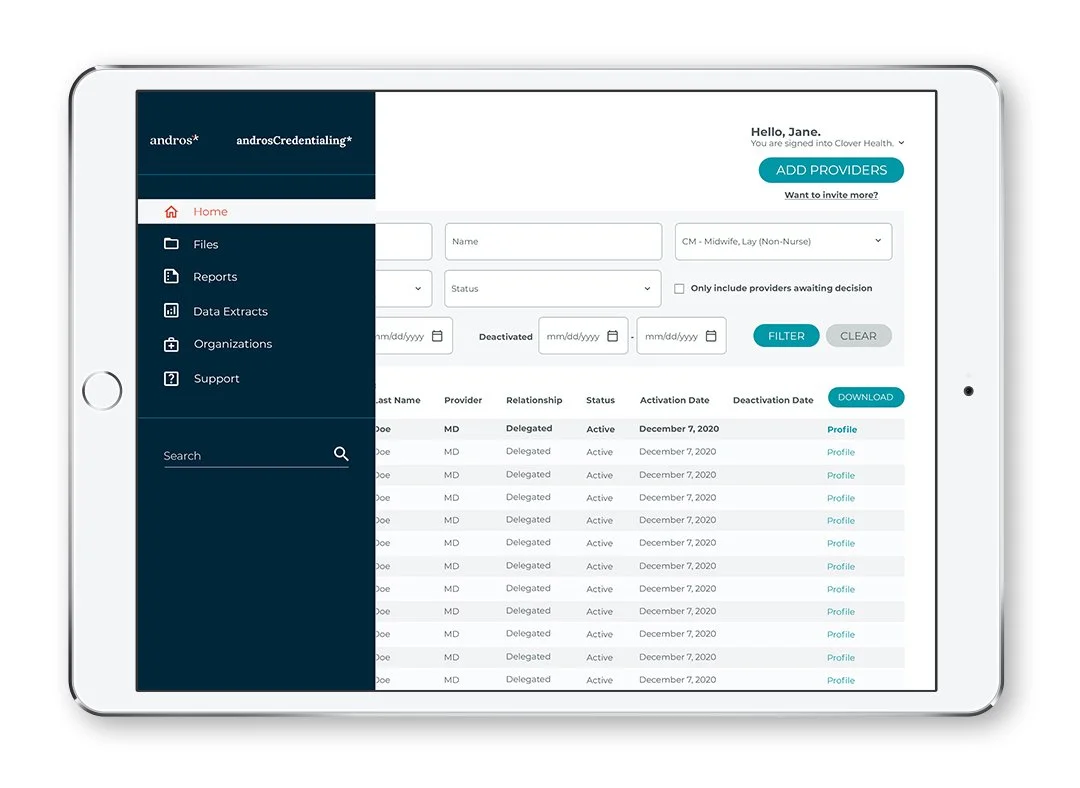
Task: Click the Status column header
Action: [x=600, y=400]
